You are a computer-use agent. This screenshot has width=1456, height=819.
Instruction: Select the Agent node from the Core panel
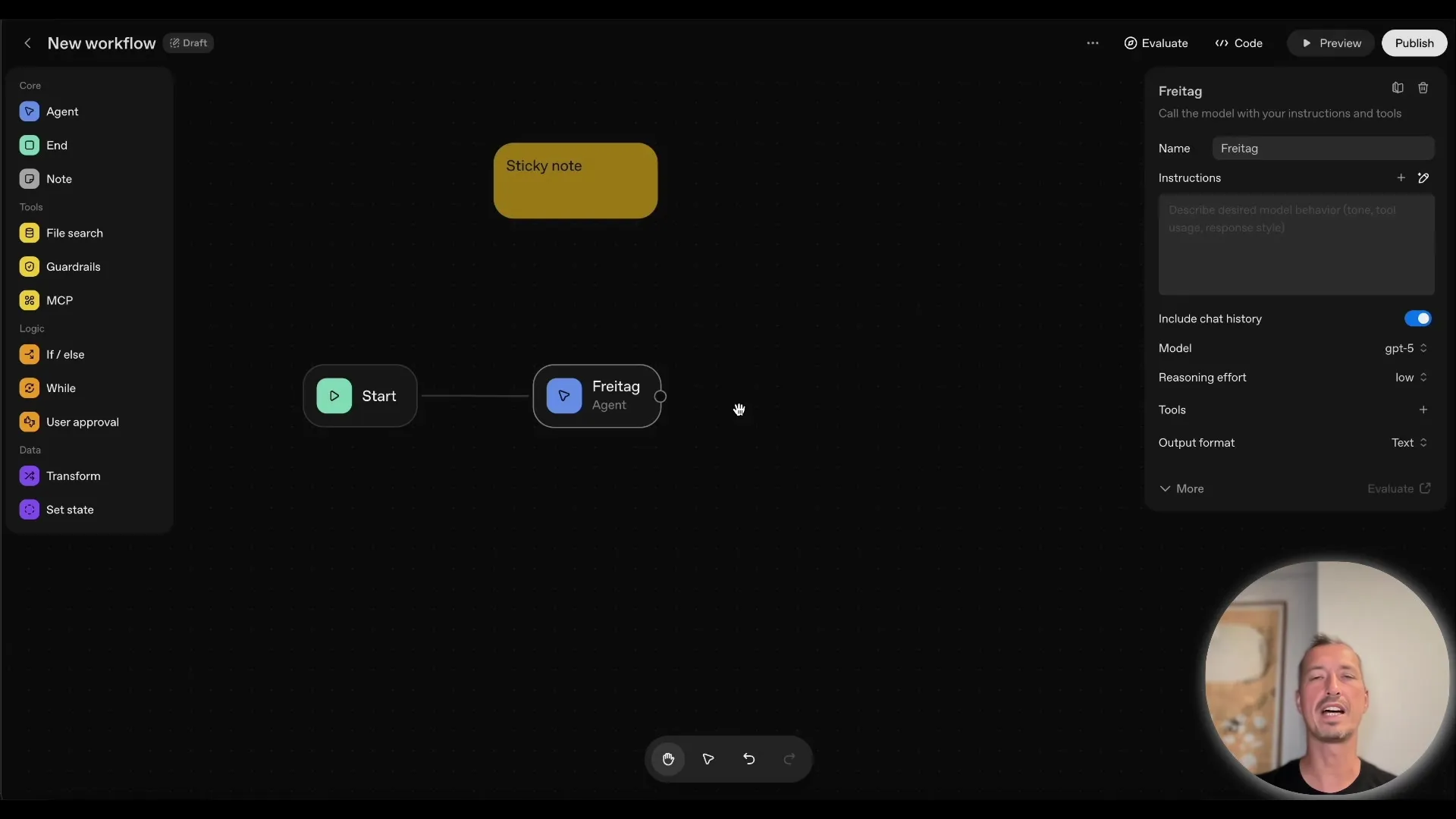[x=63, y=111]
